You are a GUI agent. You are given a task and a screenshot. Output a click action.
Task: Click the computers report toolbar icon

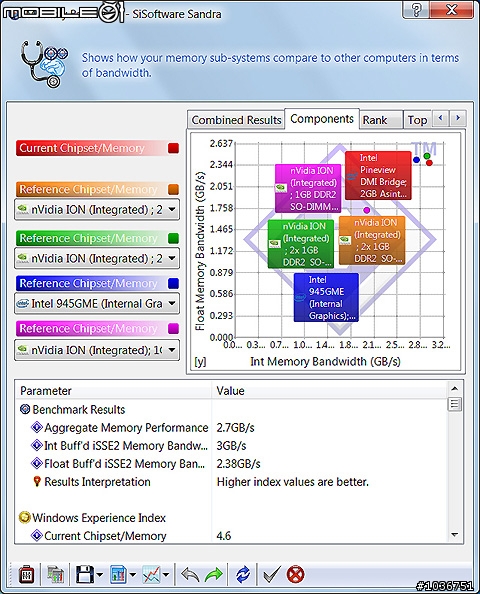tap(56, 575)
